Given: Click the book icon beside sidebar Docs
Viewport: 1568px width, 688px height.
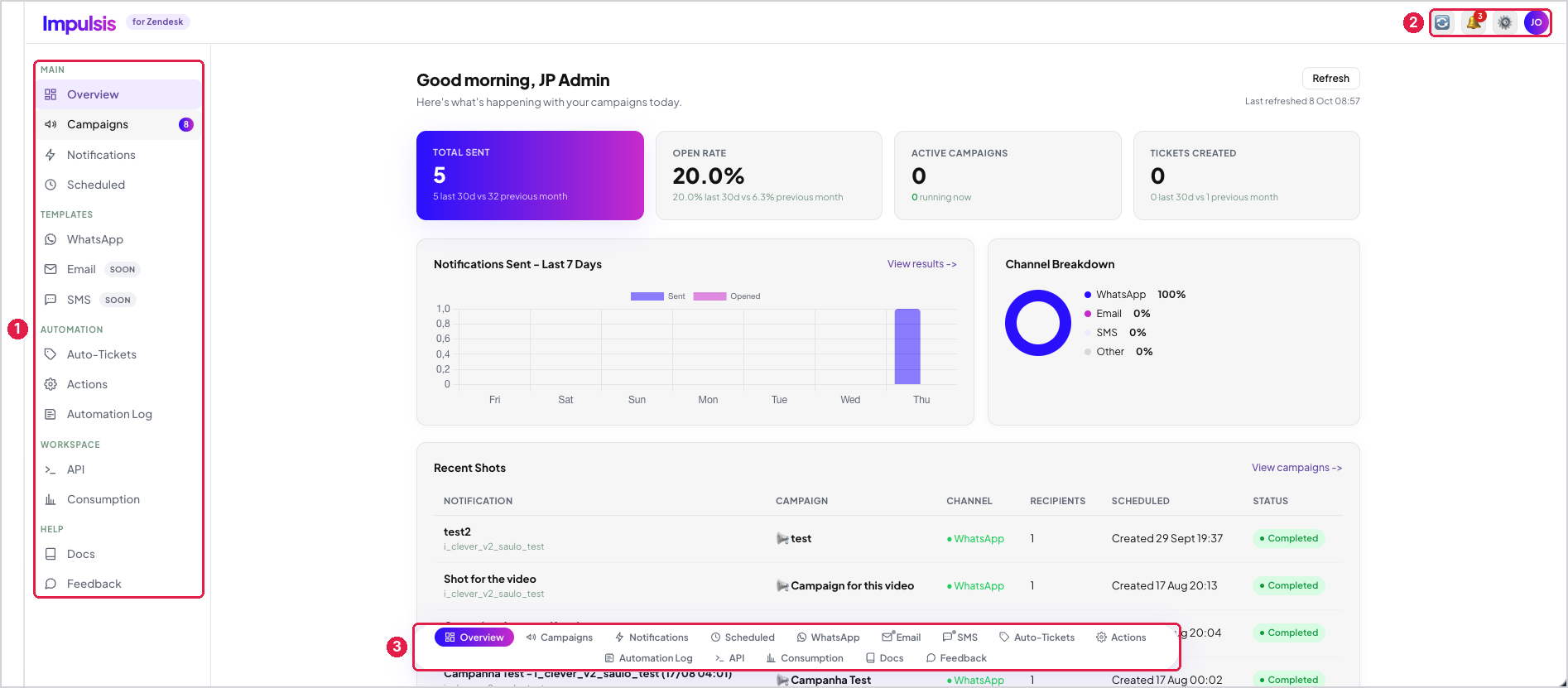Looking at the screenshot, I should pos(51,554).
